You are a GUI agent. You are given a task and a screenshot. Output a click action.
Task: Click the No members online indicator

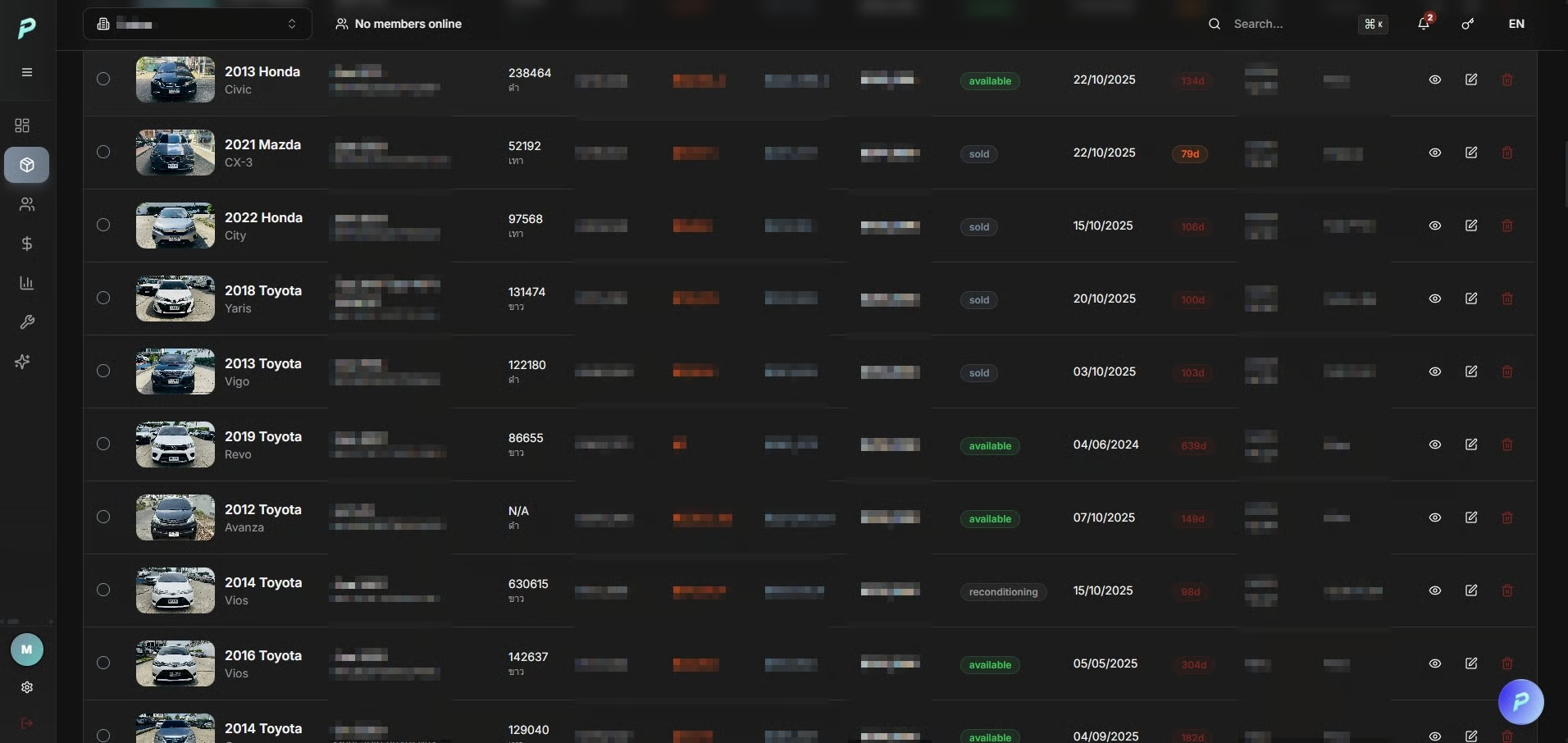[399, 24]
